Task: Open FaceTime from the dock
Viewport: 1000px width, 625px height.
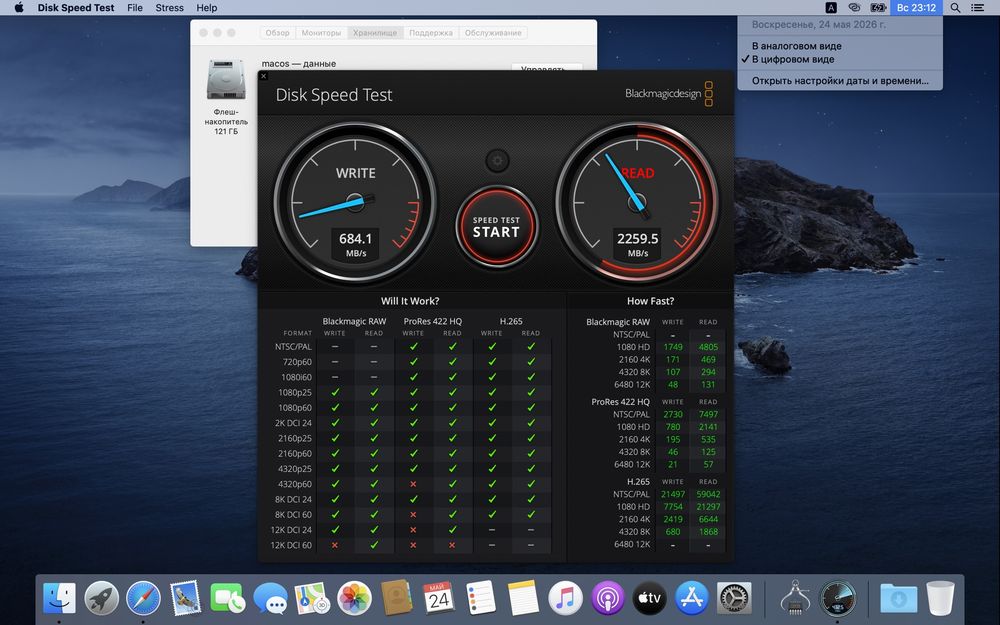Action: point(227,598)
